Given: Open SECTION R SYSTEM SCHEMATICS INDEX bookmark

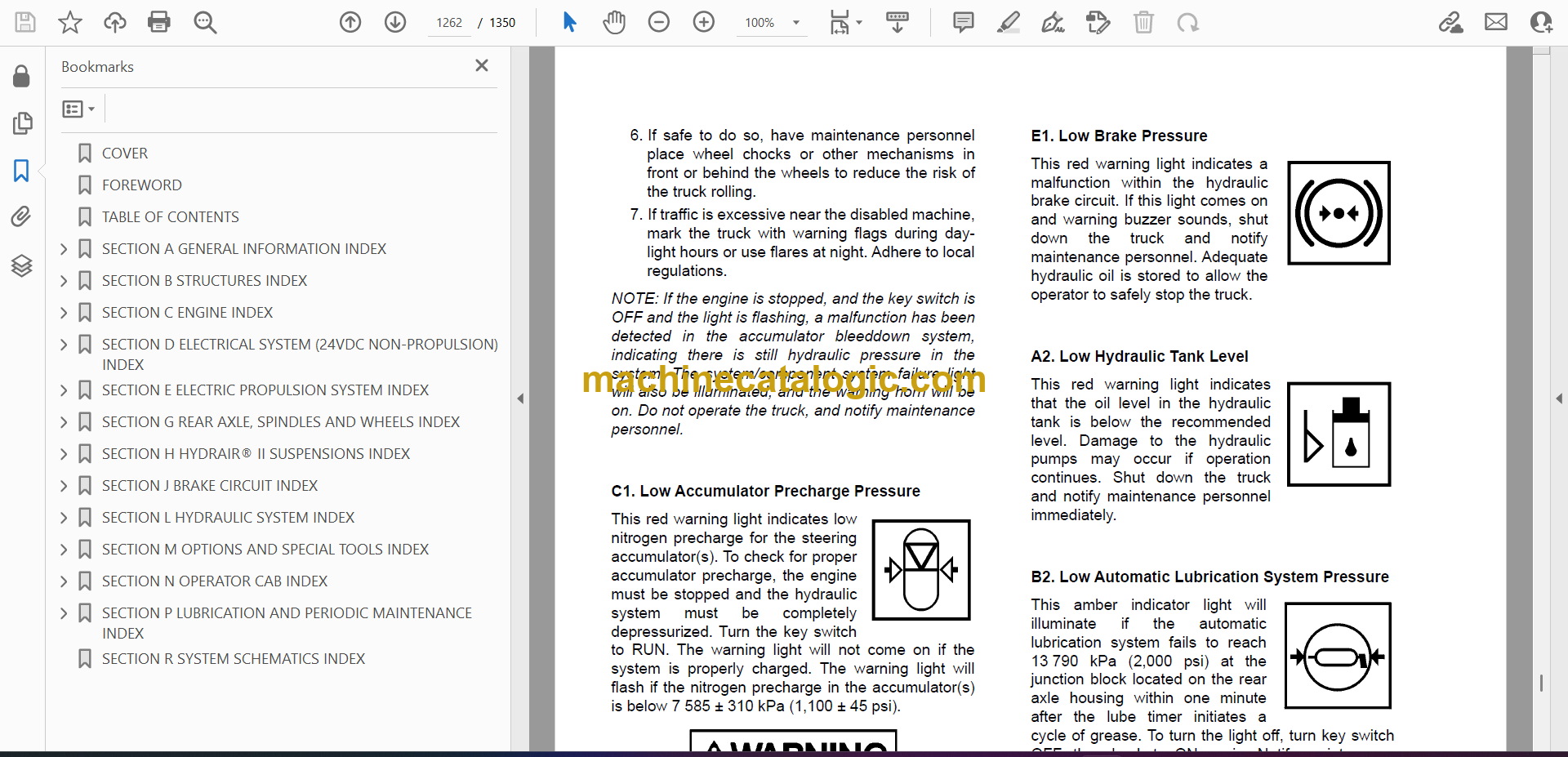Looking at the screenshot, I should (234, 659).
